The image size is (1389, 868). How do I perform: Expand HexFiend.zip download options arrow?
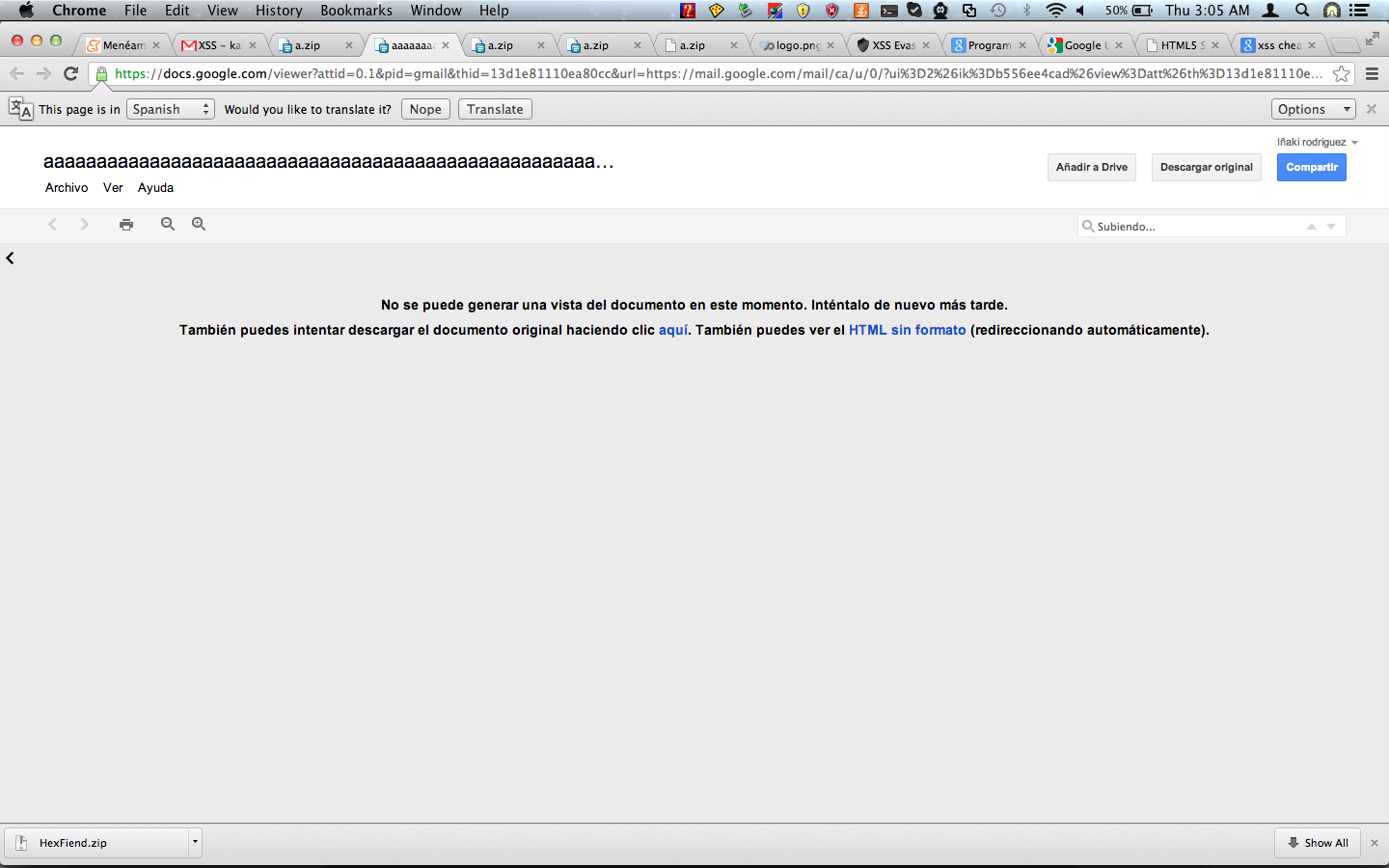coord(195,842)
